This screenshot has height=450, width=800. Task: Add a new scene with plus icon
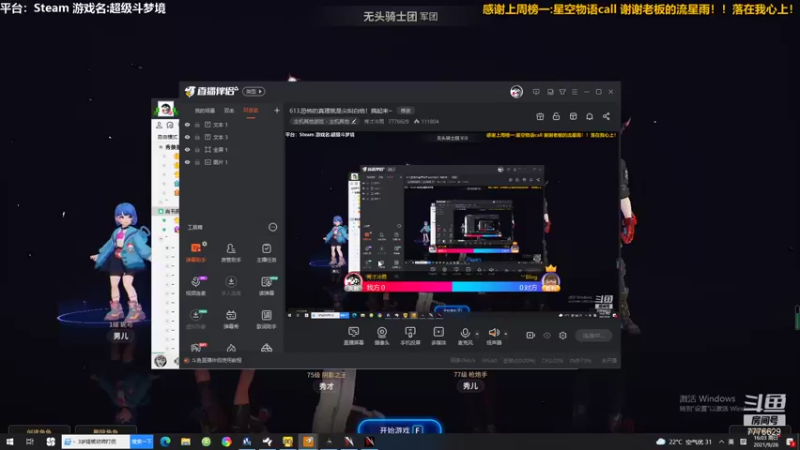[277, 110]
